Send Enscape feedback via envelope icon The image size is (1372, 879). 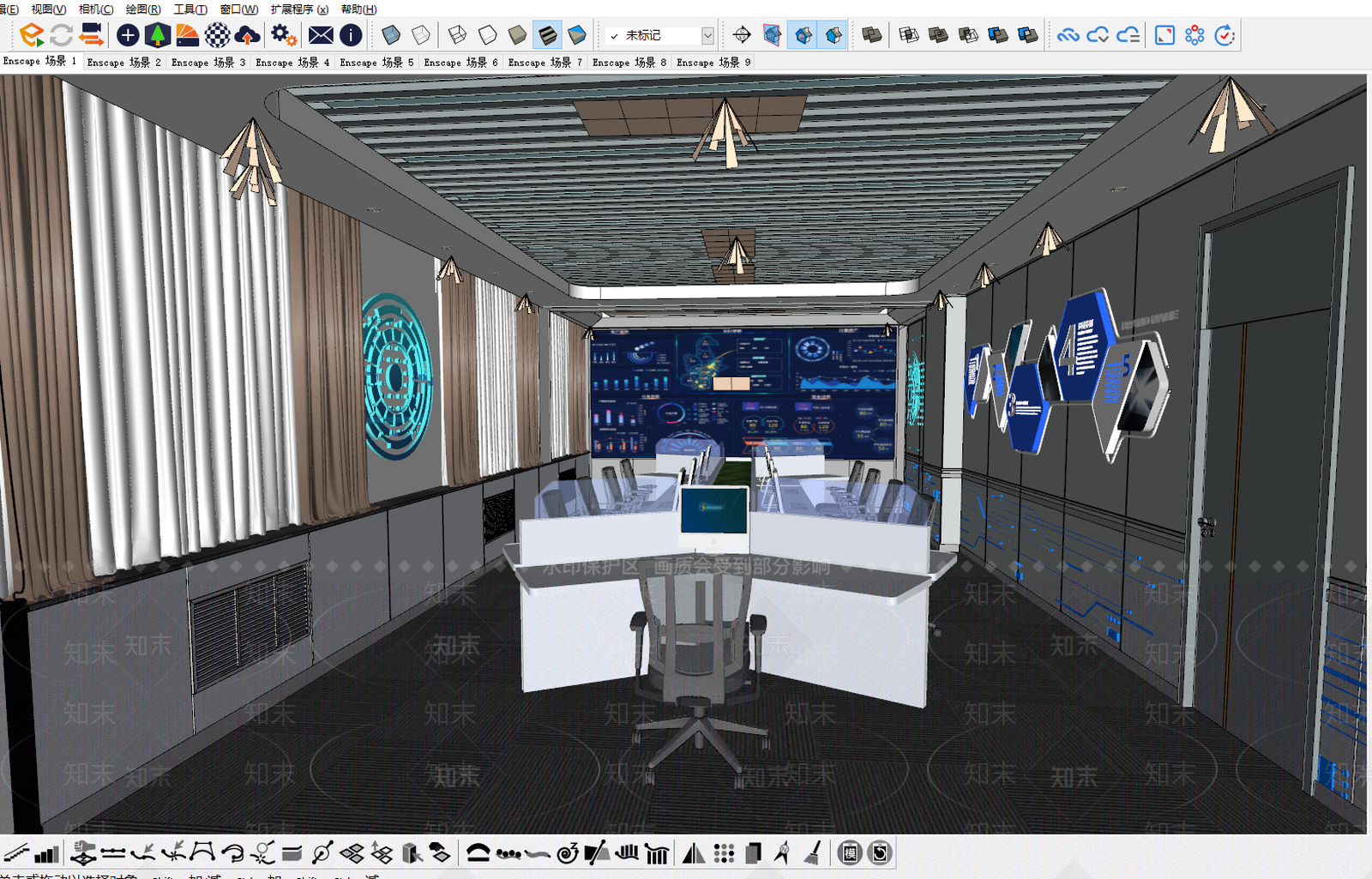(321, 35)
